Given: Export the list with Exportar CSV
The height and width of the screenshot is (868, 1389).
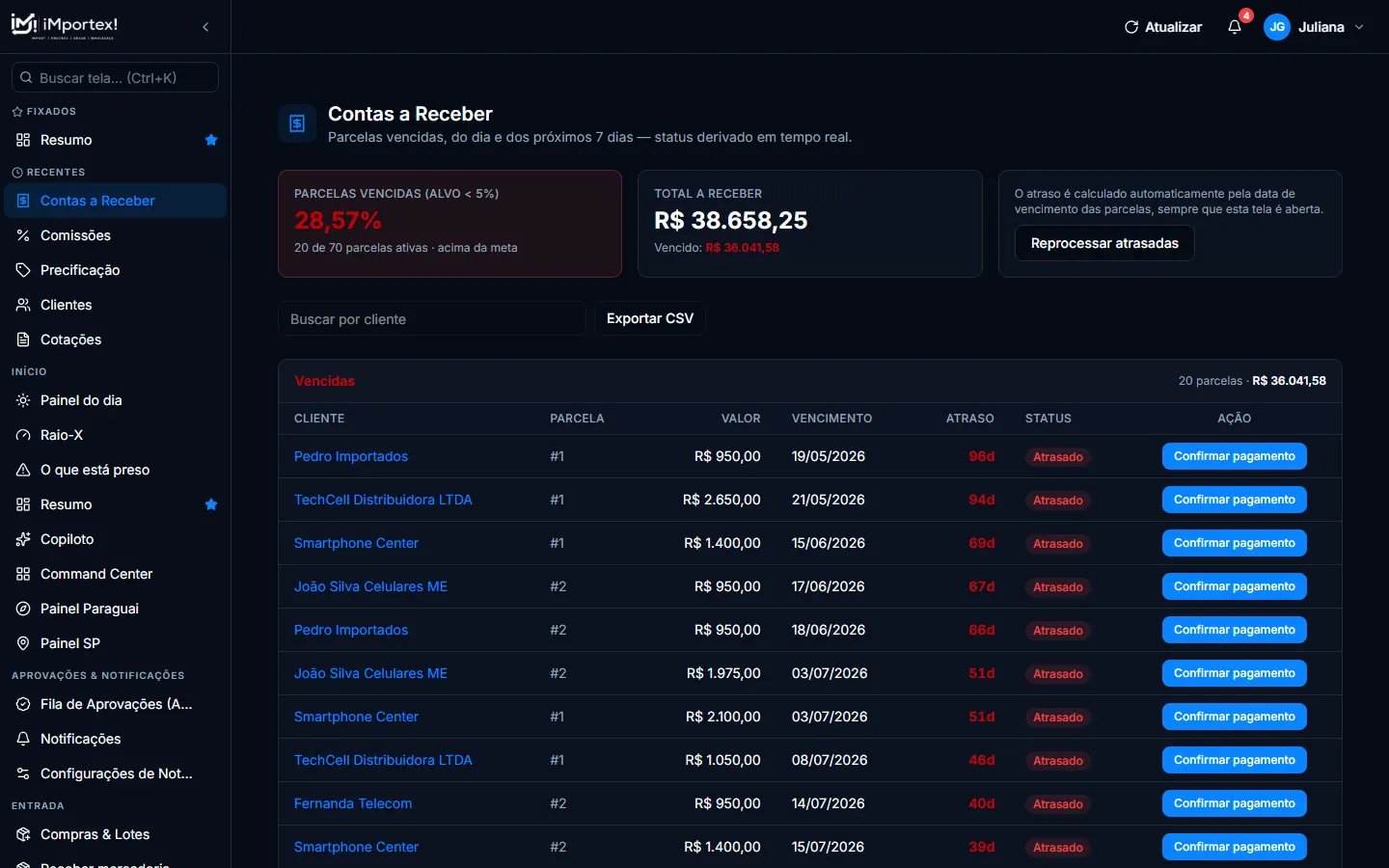Looking at the screenshot, I should coord(650,318).
